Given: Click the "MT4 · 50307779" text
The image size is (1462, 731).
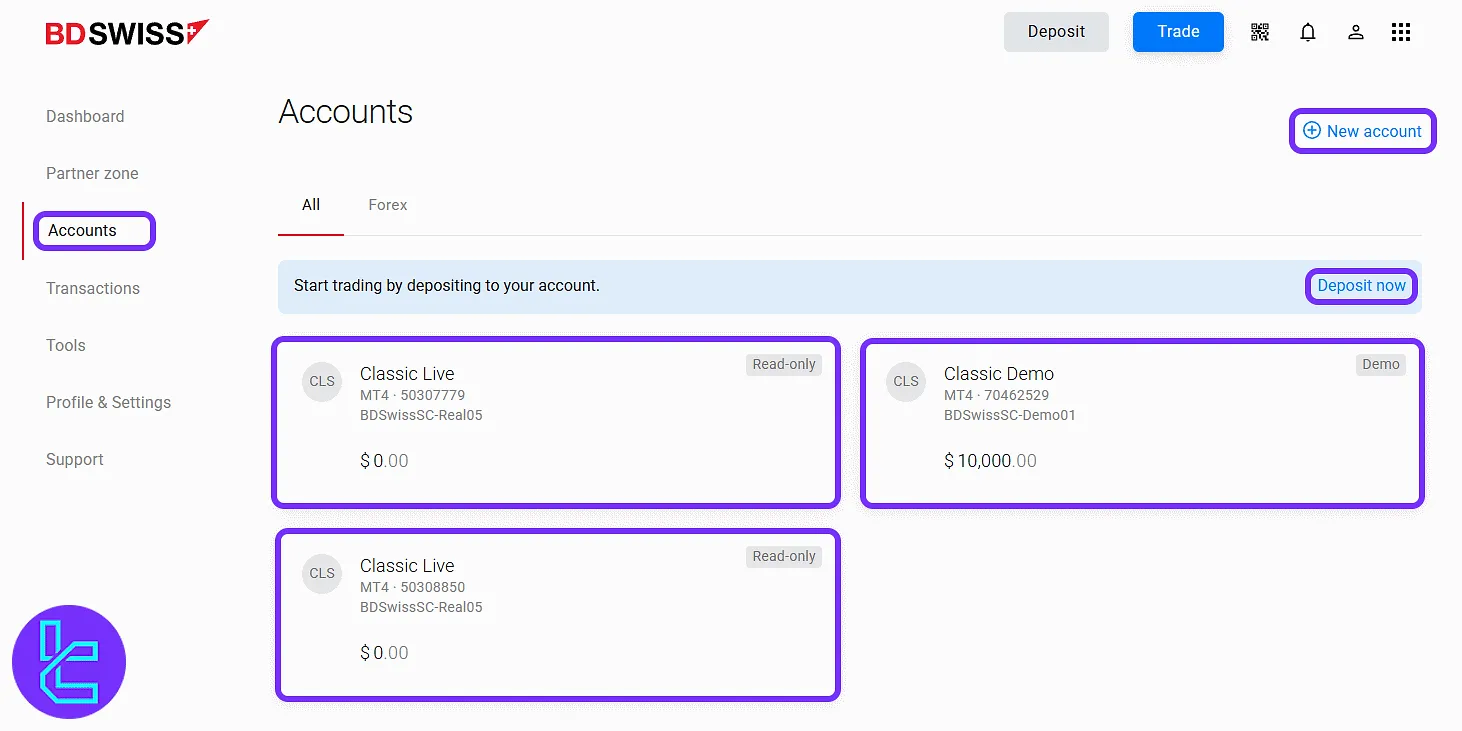Looking at the screenshot, I should pos(412,396).
